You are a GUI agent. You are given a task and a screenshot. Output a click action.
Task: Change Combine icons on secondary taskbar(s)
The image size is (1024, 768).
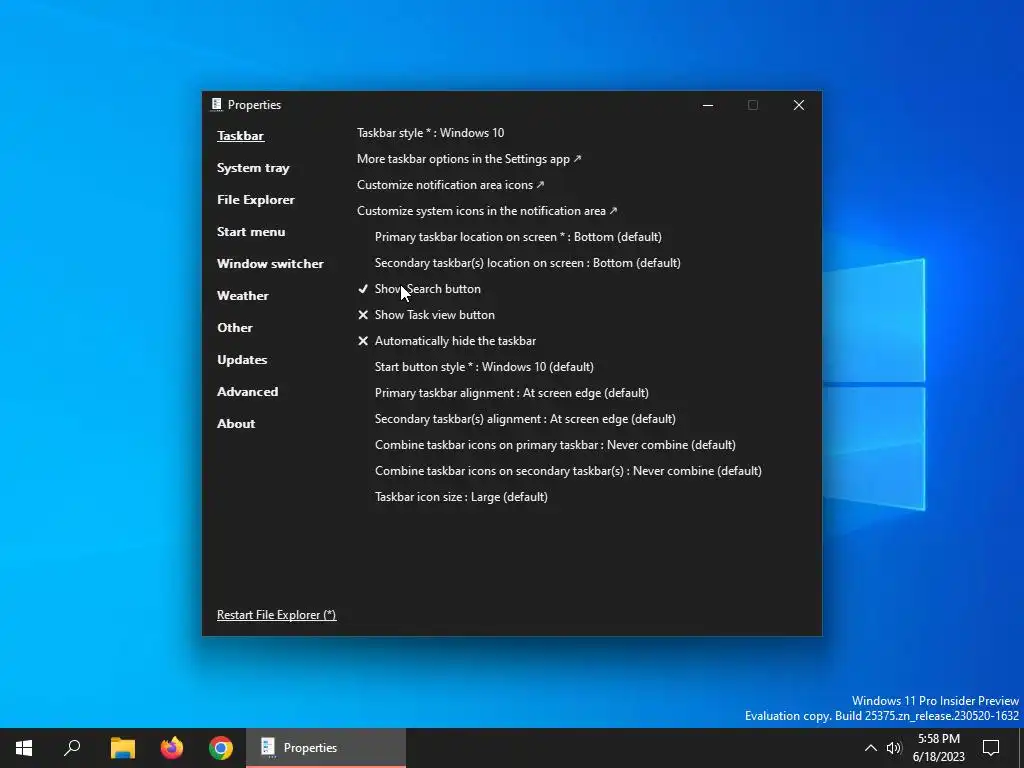568,471
